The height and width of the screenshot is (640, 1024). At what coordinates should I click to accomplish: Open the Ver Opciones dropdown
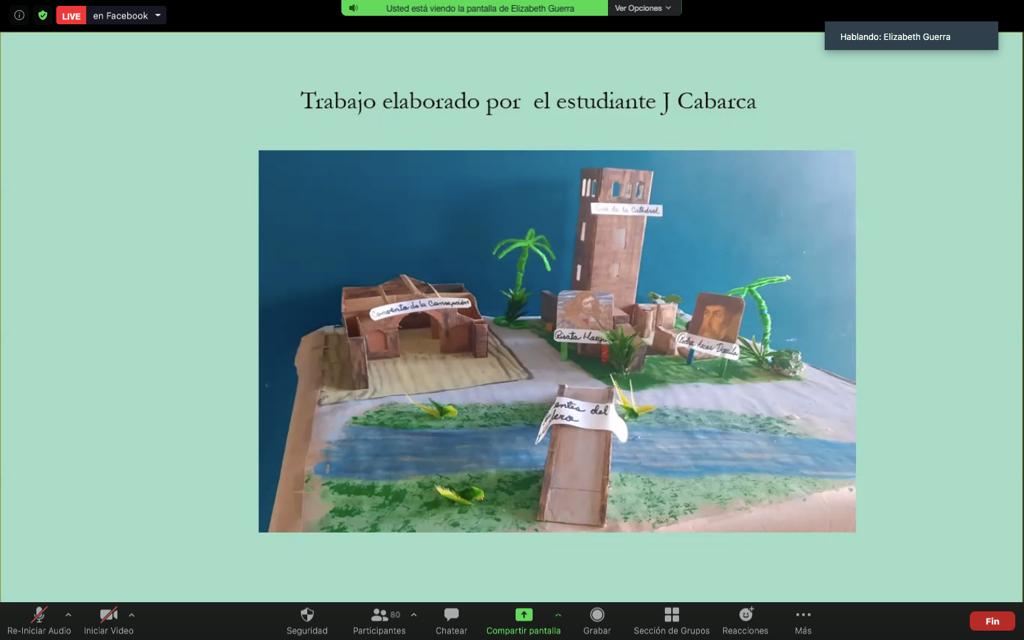tap(644, 8)
